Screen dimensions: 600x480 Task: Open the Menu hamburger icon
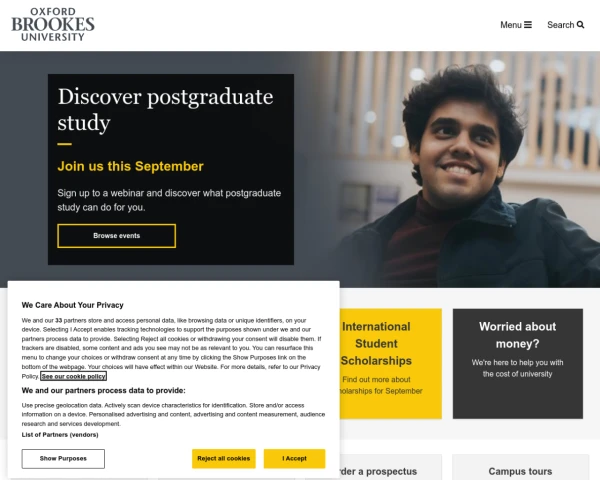coord(528,25)
